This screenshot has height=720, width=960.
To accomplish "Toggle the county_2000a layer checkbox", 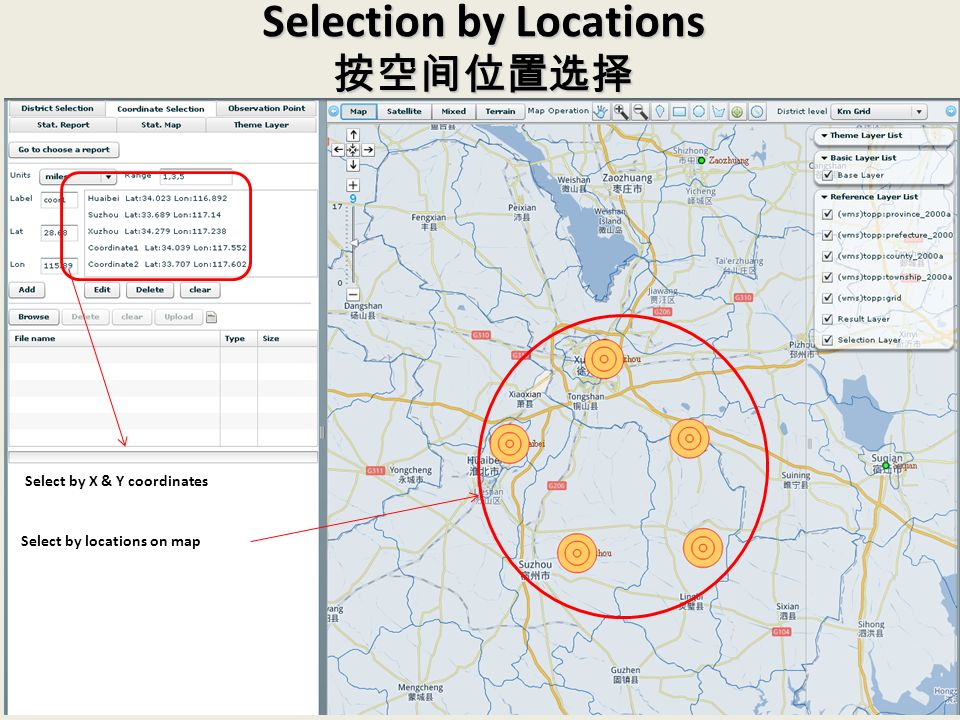I will [828, 256].
